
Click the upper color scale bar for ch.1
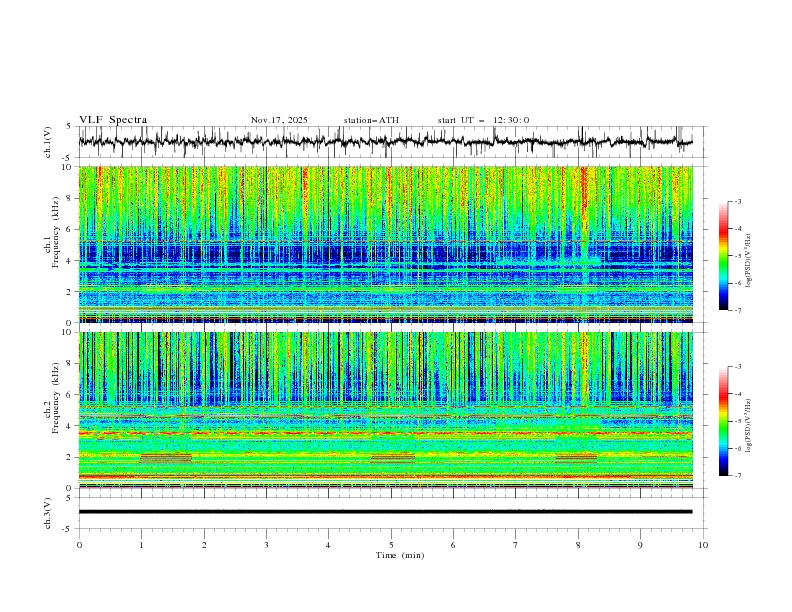point(723,256)
